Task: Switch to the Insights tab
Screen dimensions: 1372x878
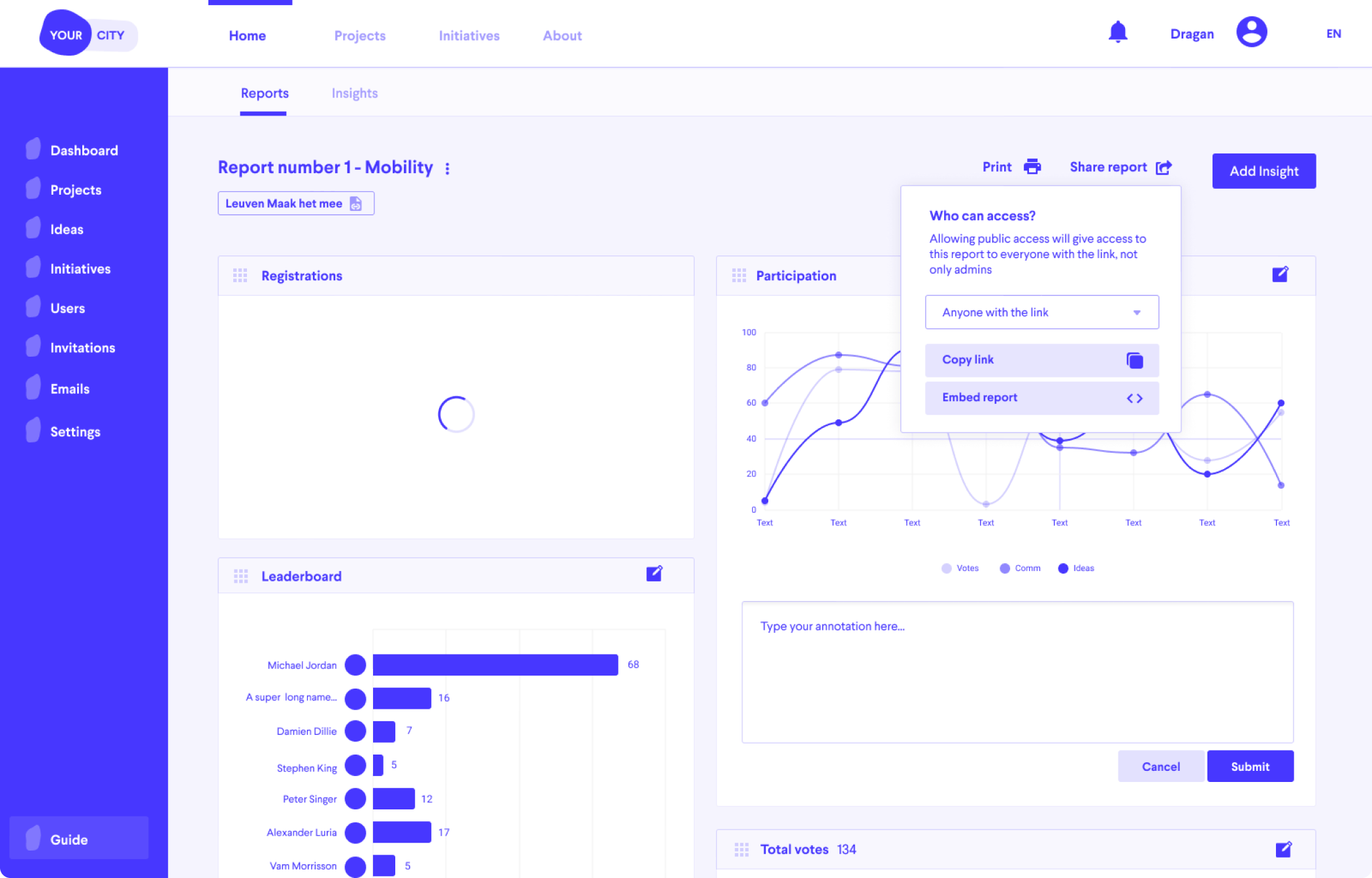Action: pyautogui.click(x=354, y=93)
